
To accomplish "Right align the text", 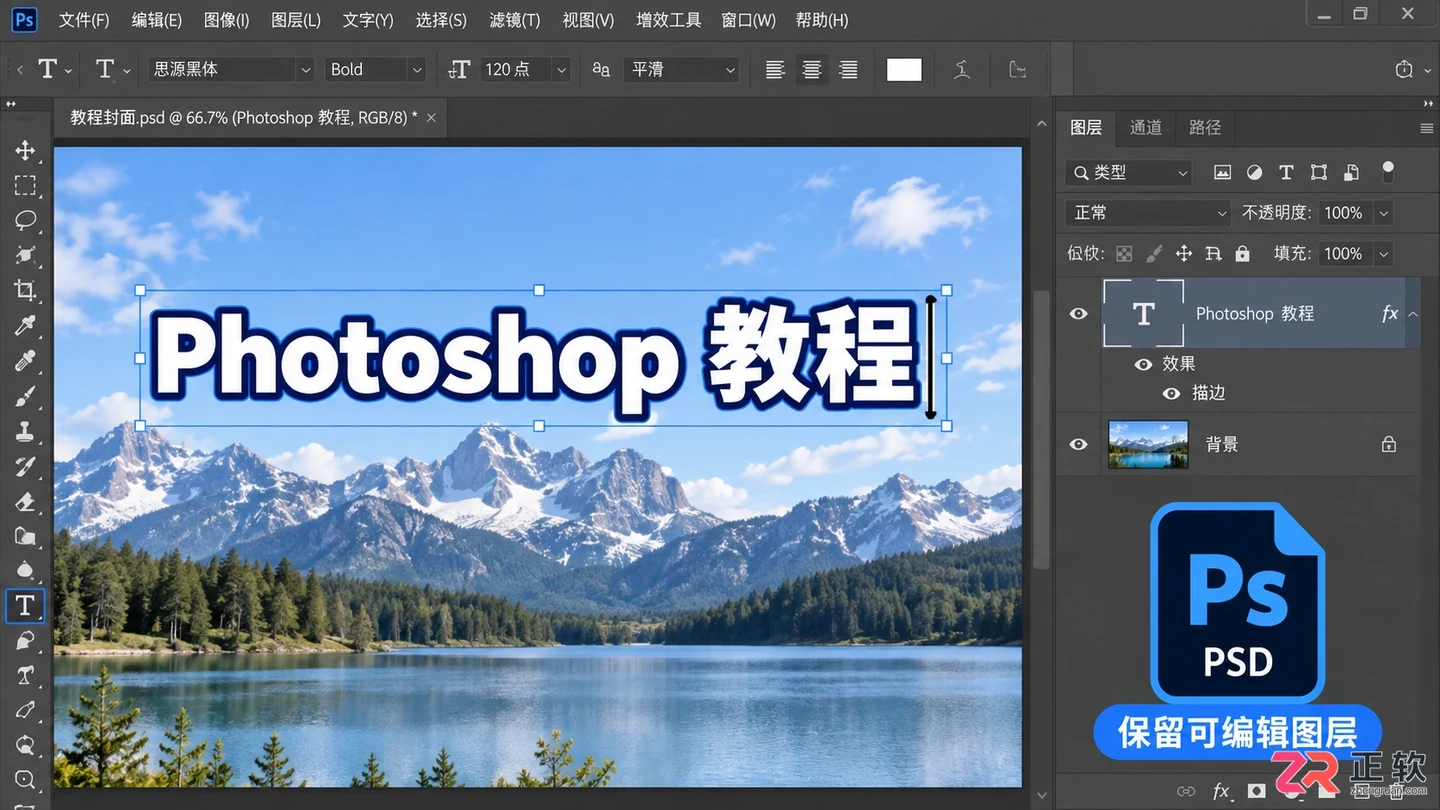I will [848, 69].
